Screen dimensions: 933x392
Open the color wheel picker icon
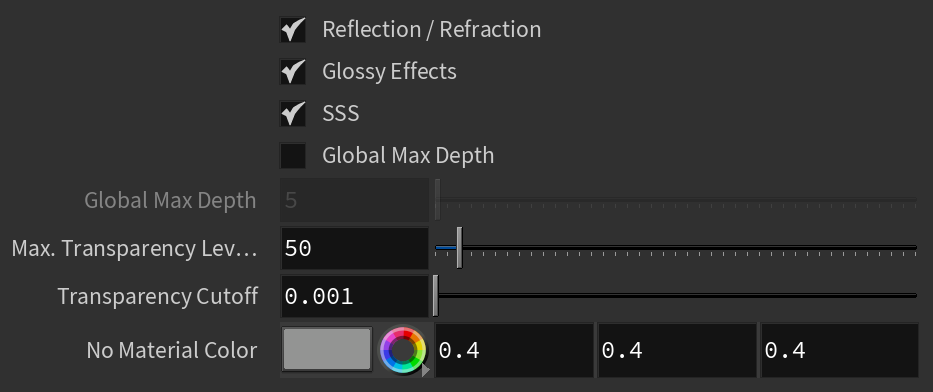click(x=403, y=350)
